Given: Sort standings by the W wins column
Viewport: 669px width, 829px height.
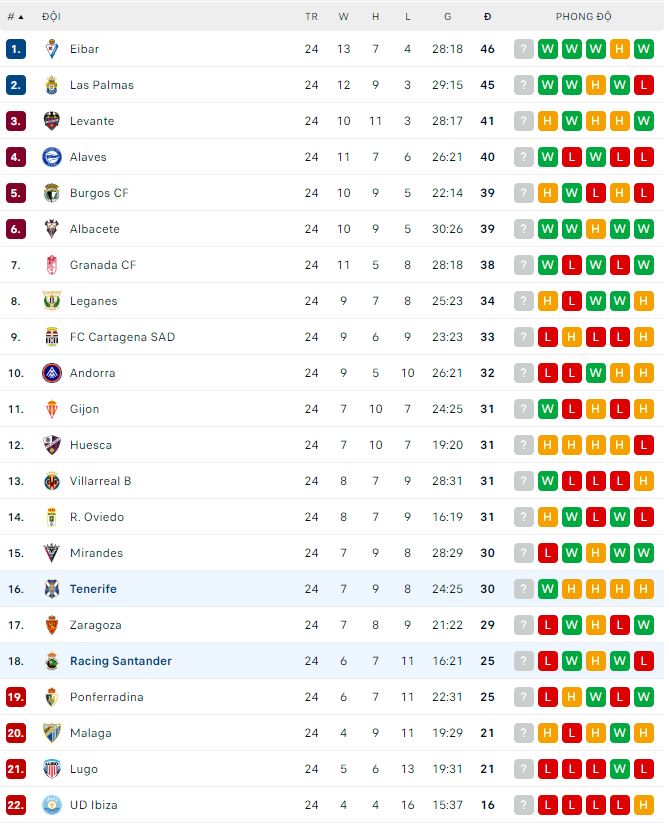Looking at the screenshot, I should pyautogui.click(x=343, y=17).
